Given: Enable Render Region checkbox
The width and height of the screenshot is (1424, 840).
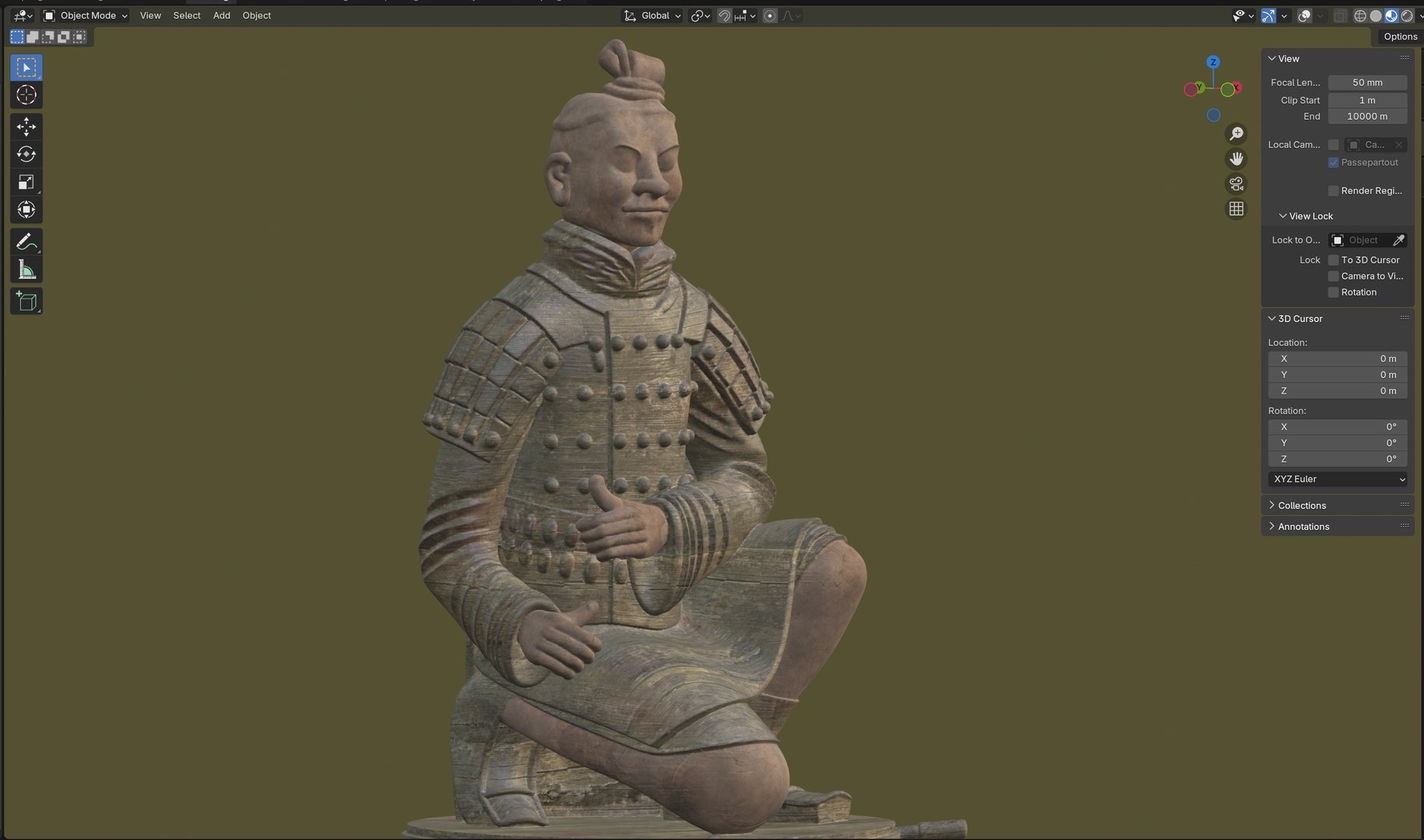Looking at the screenshot, I should coord(1333,191).
